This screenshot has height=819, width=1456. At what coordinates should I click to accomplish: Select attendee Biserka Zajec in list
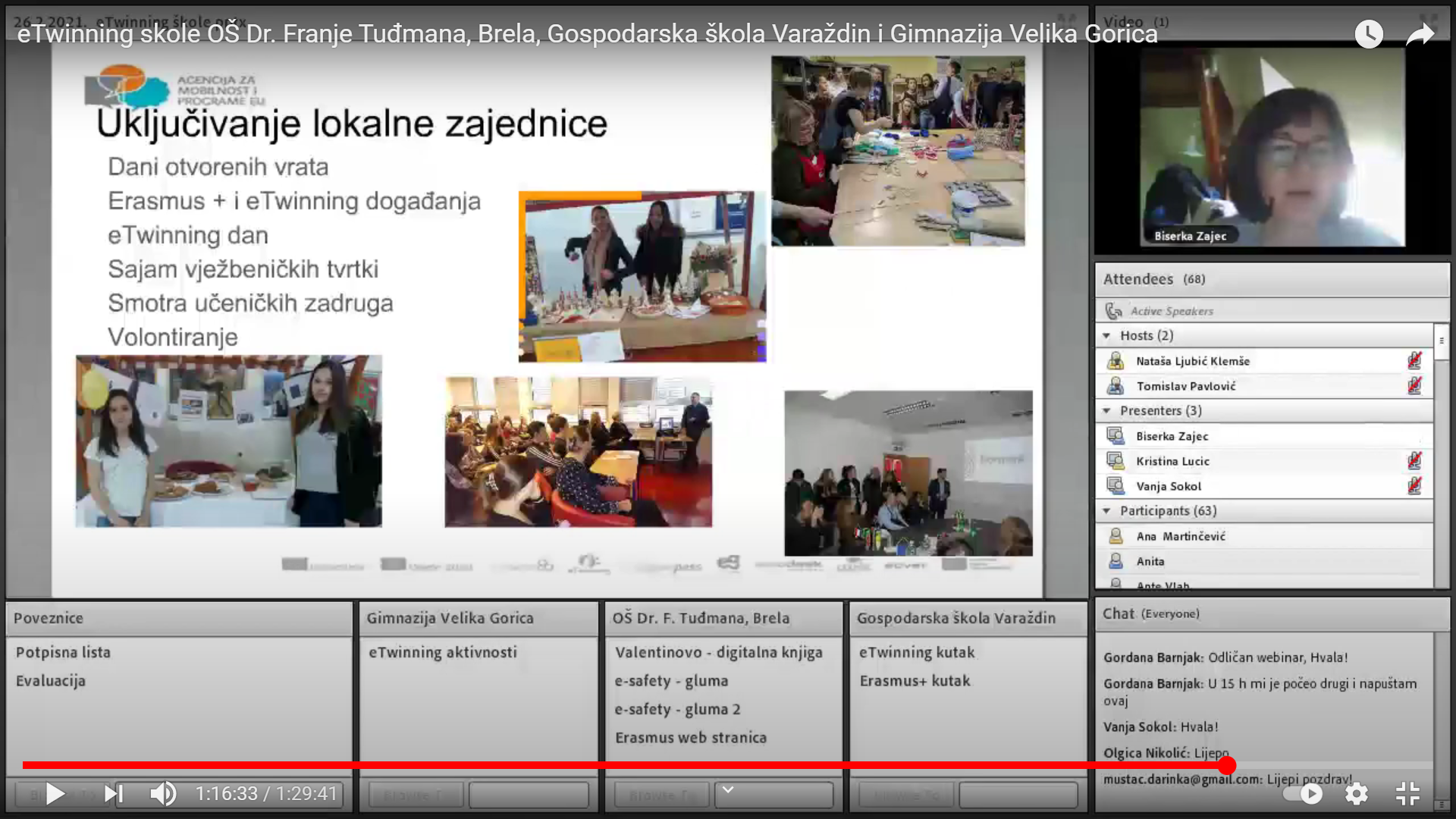1265,436
